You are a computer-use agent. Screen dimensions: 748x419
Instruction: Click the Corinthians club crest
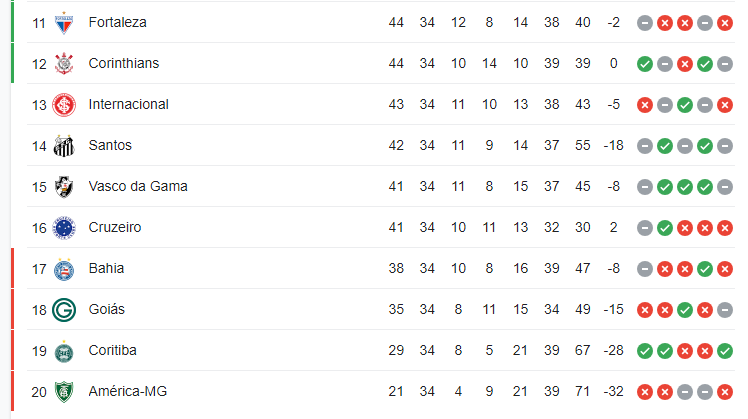click(64, 63)
